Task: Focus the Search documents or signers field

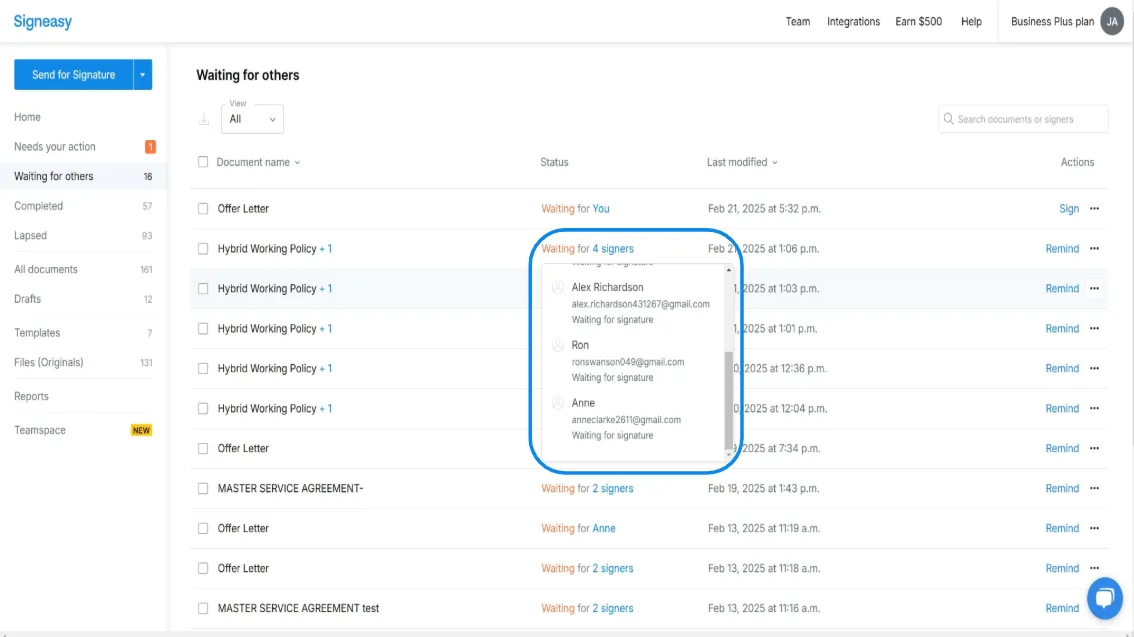Action: 1023,119
